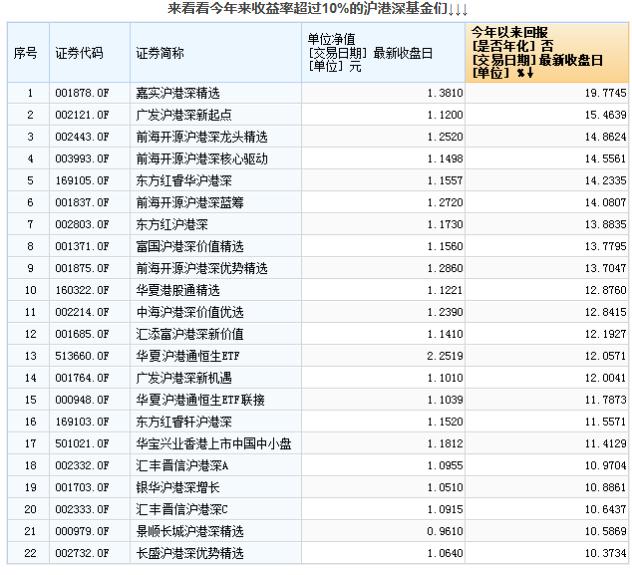Click the 证券代码 column header
632x575 pixels.
pos(80,52)
